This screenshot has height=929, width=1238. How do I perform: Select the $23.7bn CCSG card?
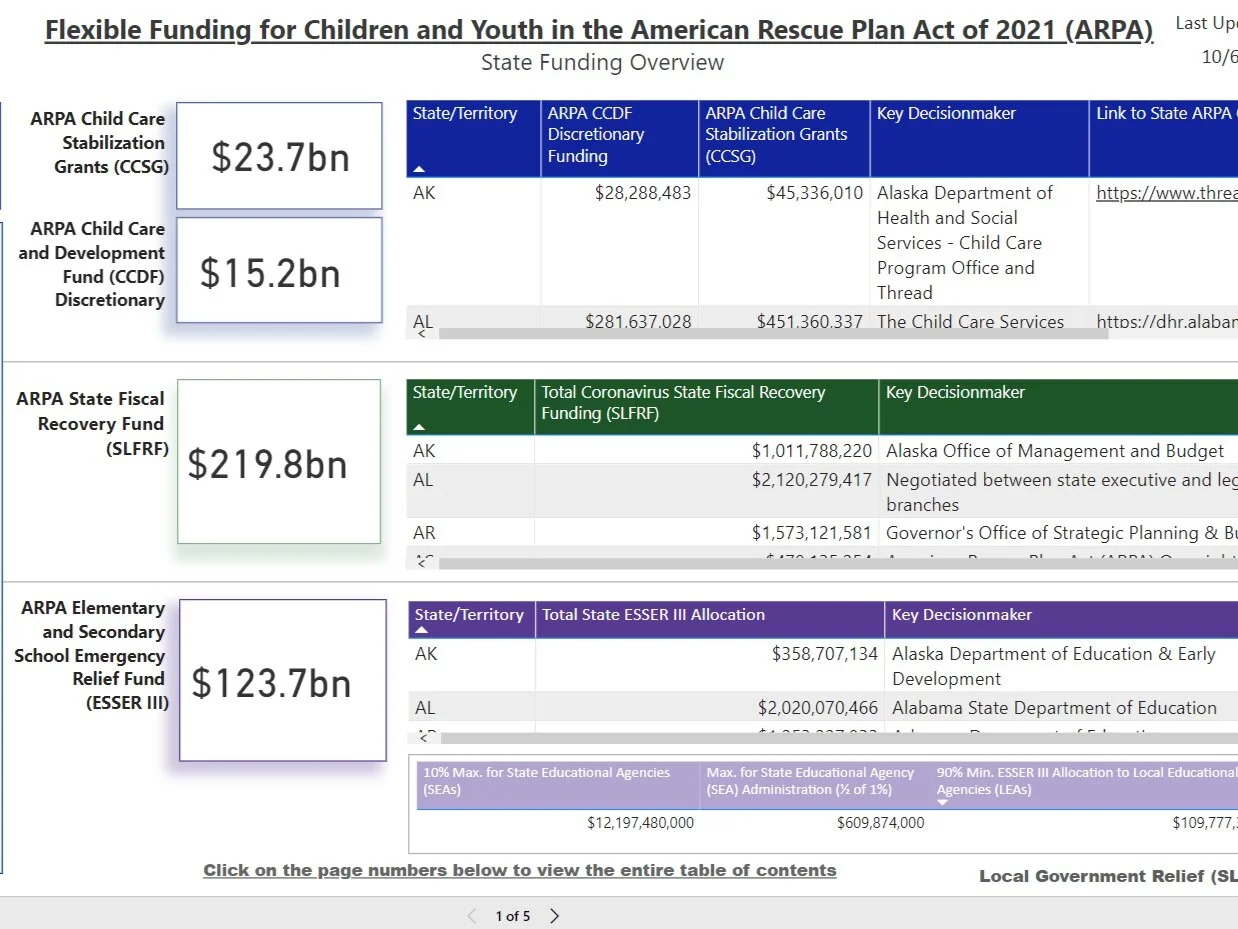coord(278,155)
